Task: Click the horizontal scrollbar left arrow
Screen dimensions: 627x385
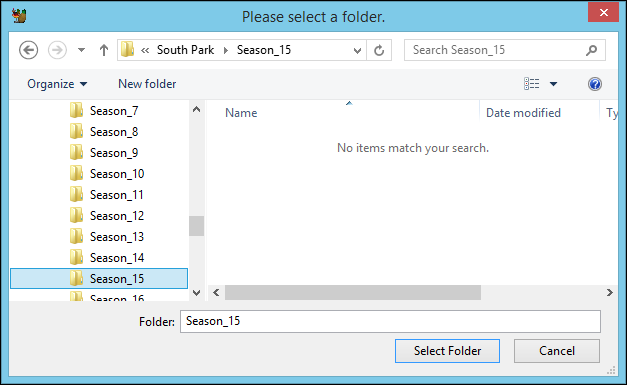Action: 216,293
